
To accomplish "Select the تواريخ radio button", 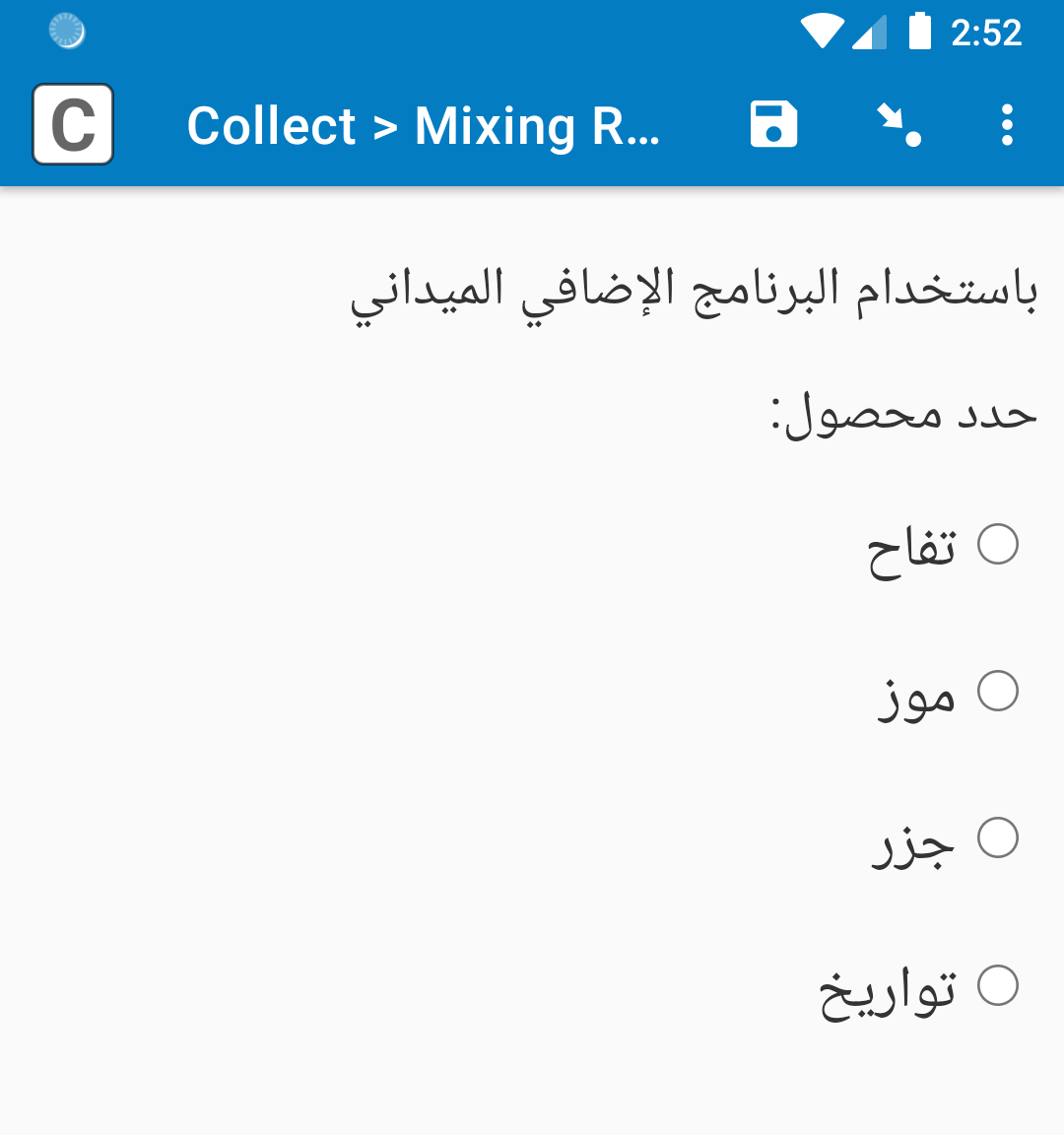I will (997, 986).
